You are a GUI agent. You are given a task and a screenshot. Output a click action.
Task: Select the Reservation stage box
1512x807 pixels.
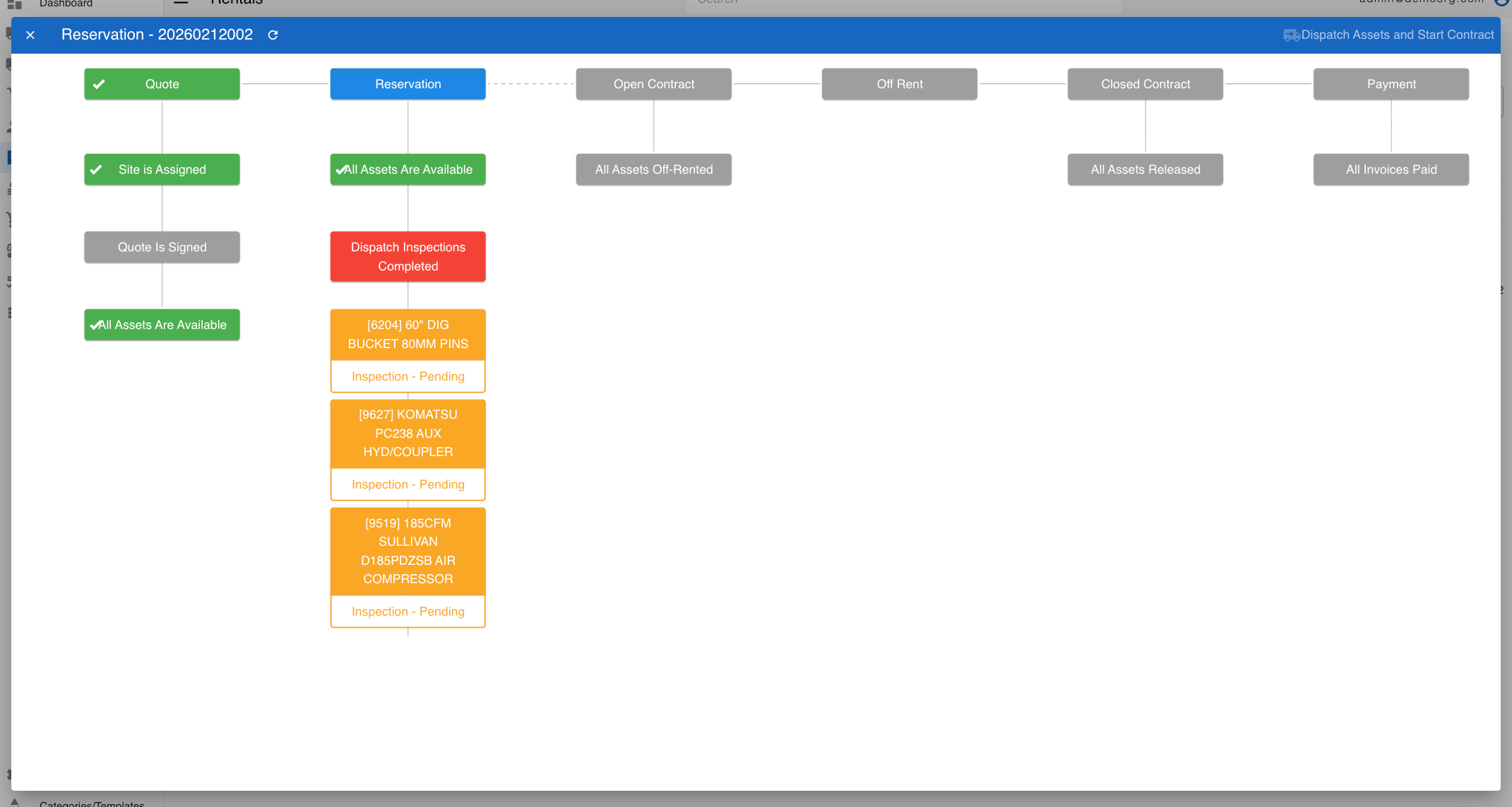407,84
